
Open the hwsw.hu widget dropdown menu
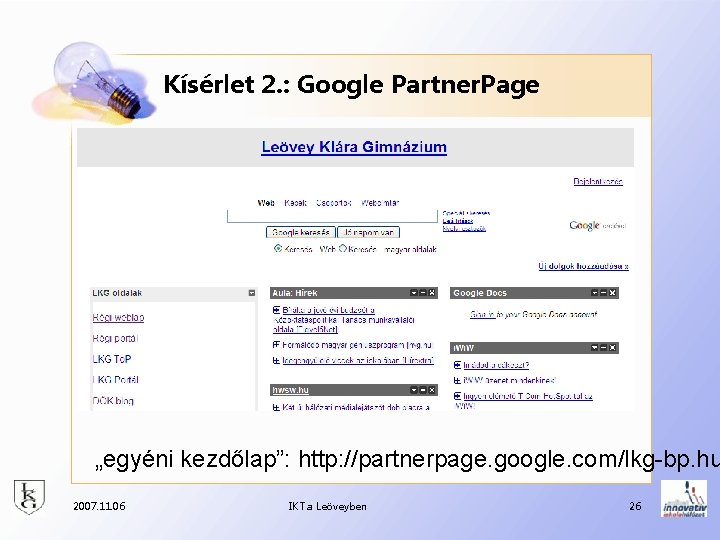(414, 390)
